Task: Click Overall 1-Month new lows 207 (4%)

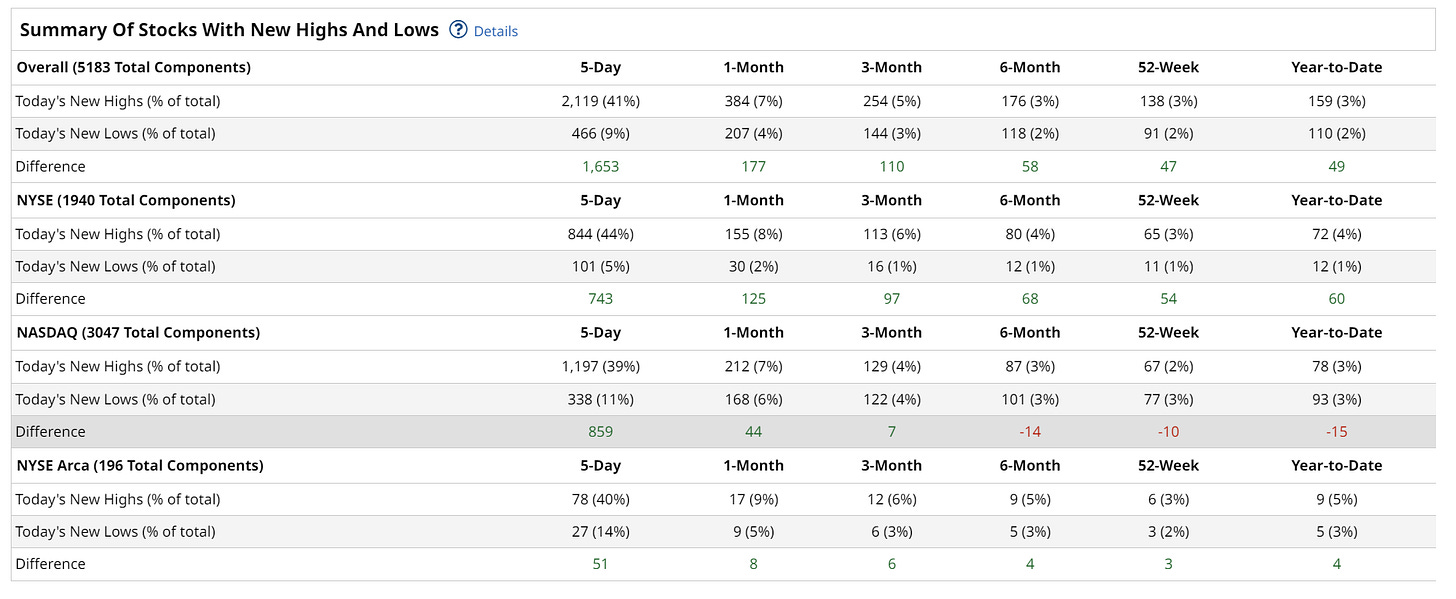Action: click(754, 134)
